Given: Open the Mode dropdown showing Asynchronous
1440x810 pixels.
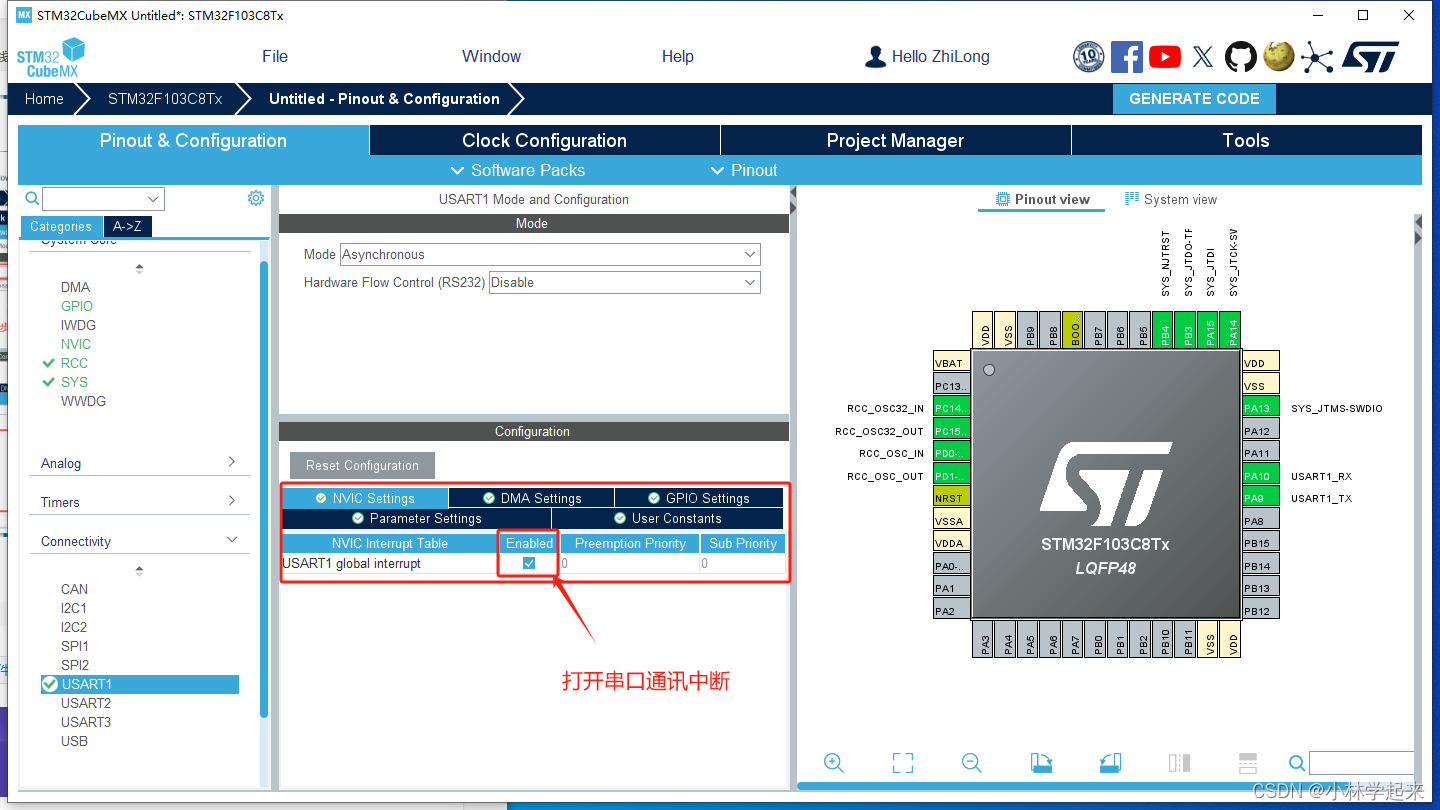Looking at the screenshot, I should [x=749, y=254].
